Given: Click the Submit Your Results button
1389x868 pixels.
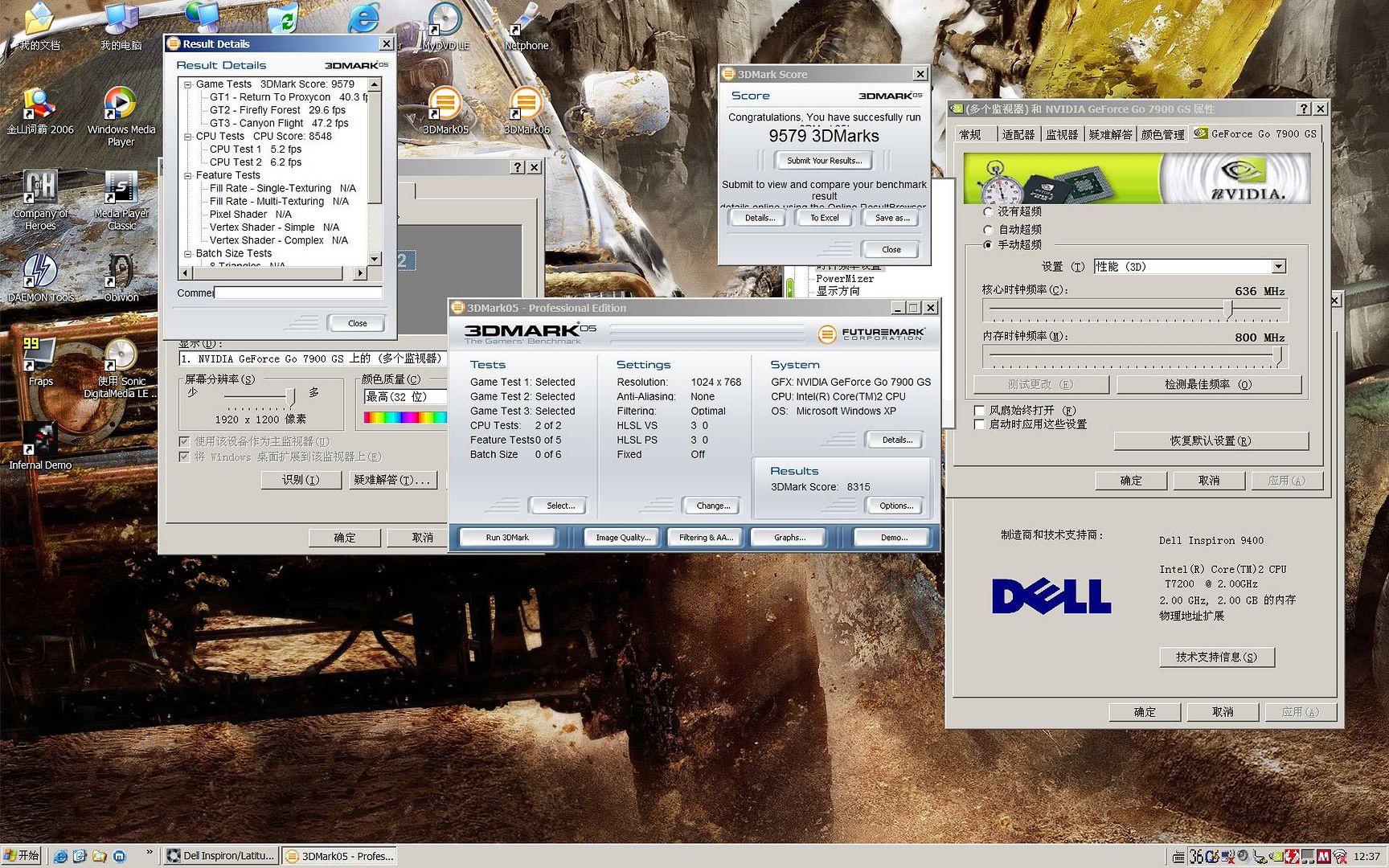Looking at the screenshot, I should [824, 161].
